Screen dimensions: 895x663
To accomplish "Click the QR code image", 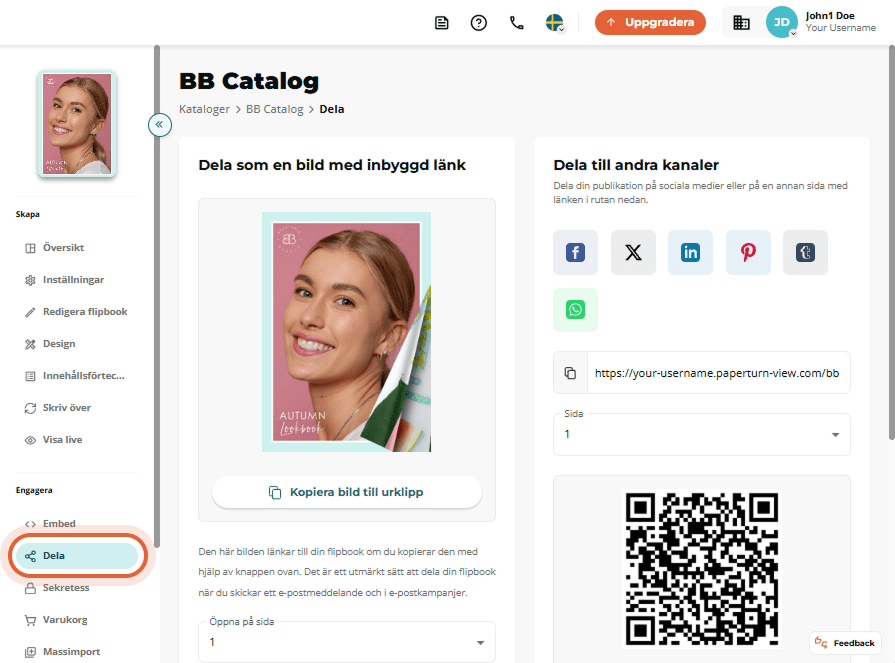I will [x=702, y=569].
